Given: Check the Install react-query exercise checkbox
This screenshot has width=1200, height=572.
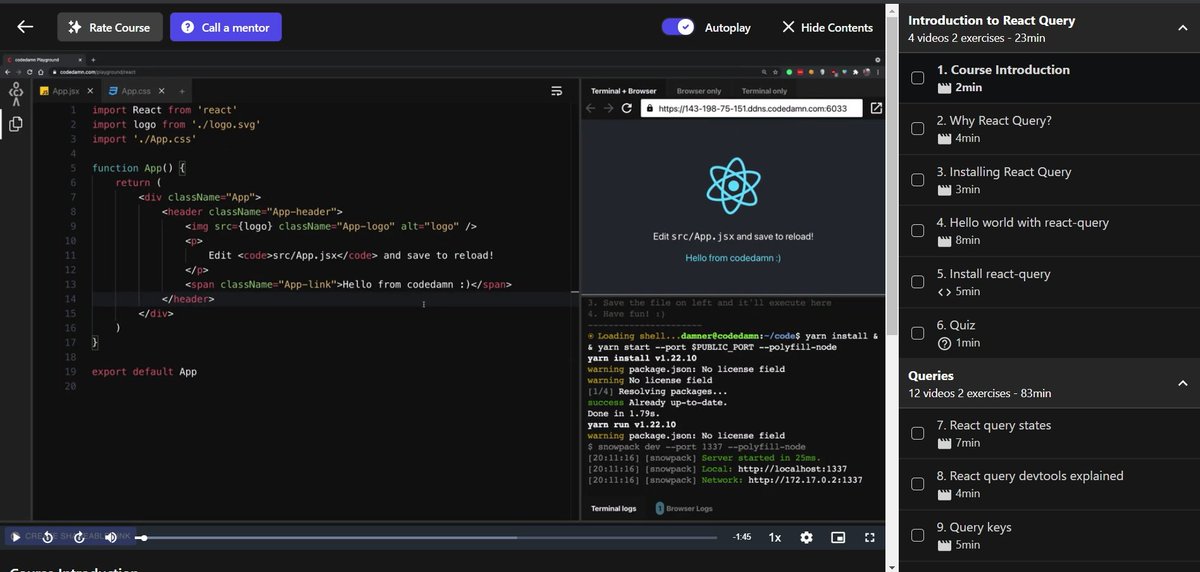Looking at the screenshot, I should 917,282.
